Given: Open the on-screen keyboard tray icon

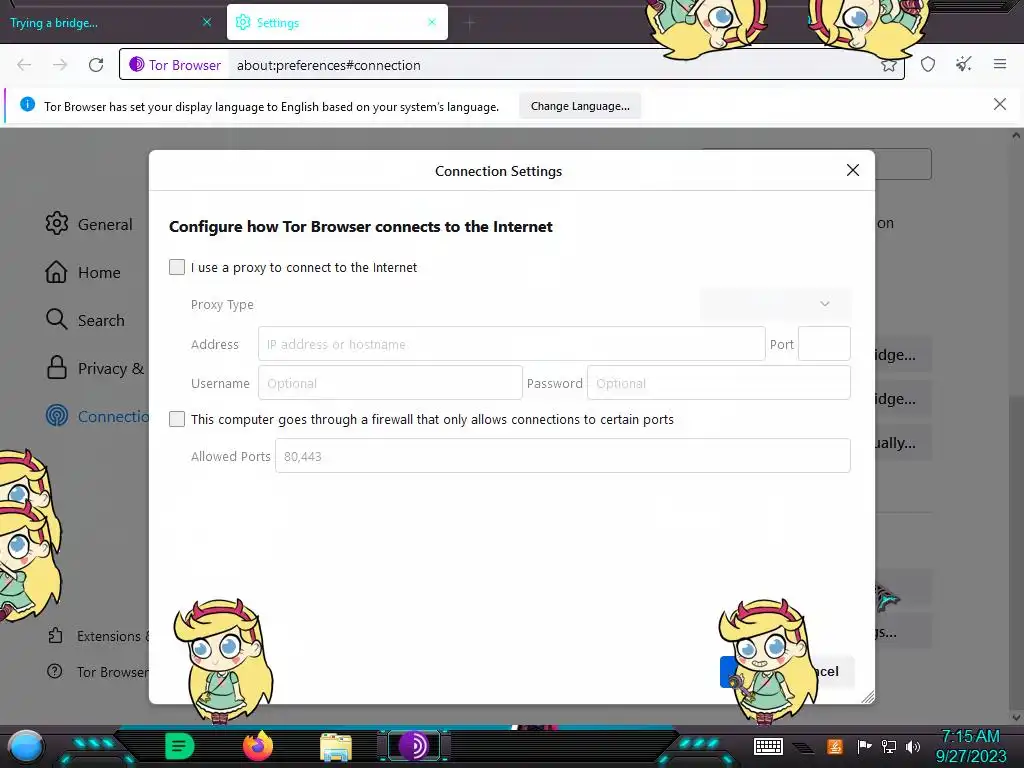Looking at the screenshot, I should [768, 746].
